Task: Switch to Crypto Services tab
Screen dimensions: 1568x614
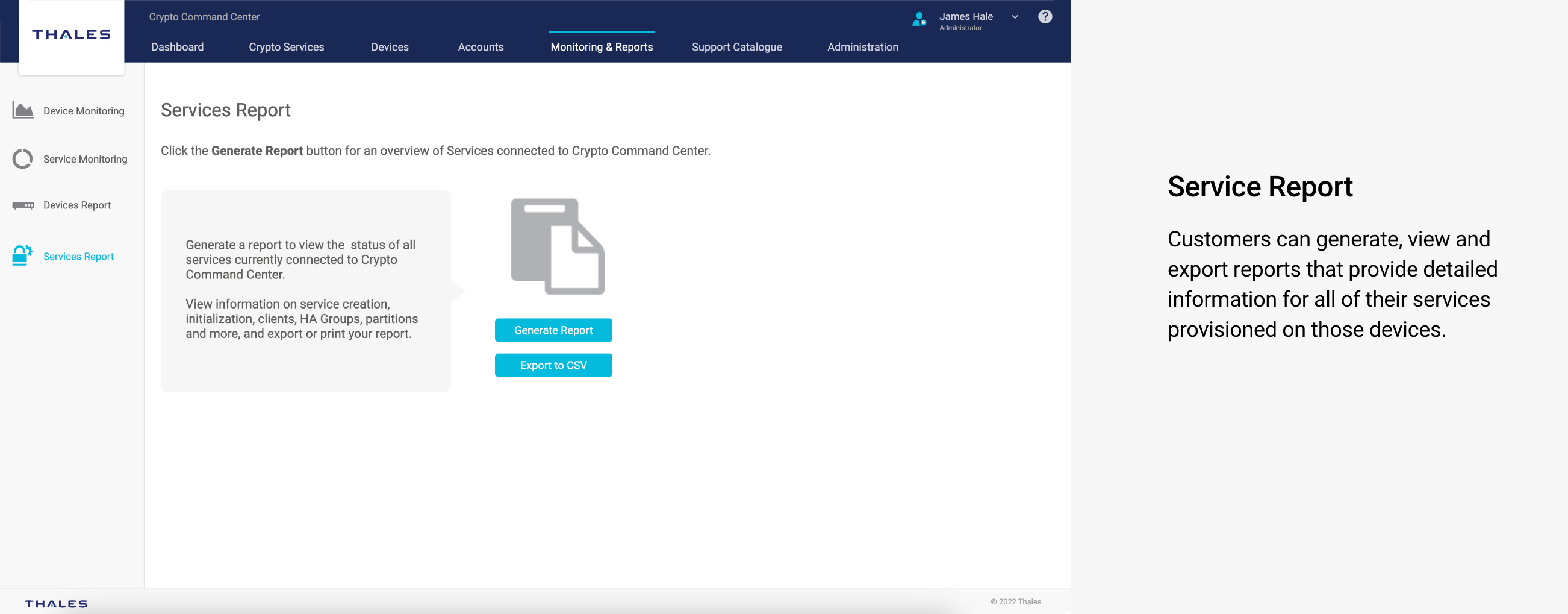Action: [286, 47]
